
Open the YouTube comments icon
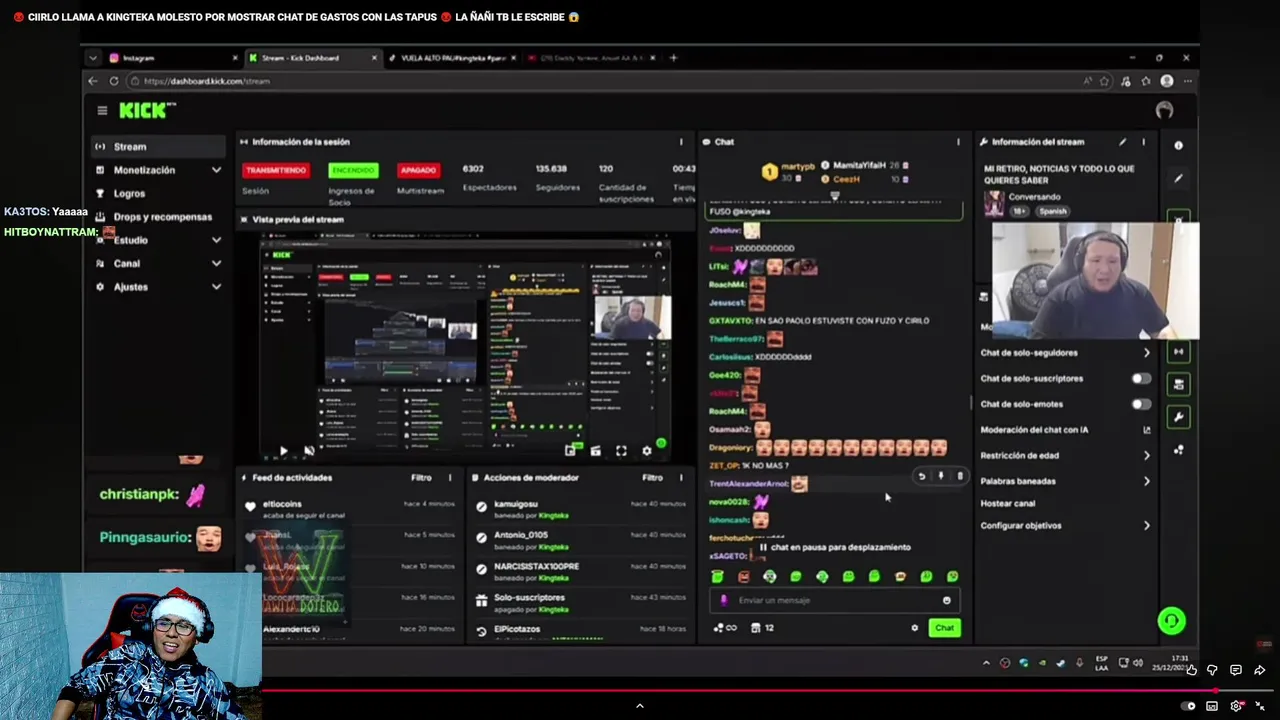[x=1235, y=670]
